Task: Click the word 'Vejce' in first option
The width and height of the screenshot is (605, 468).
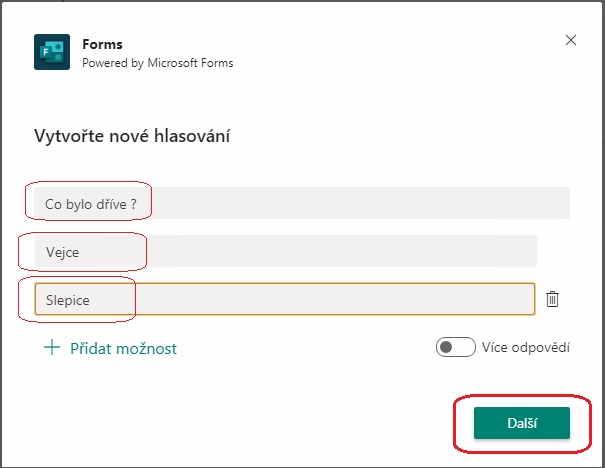Action: 63,252
